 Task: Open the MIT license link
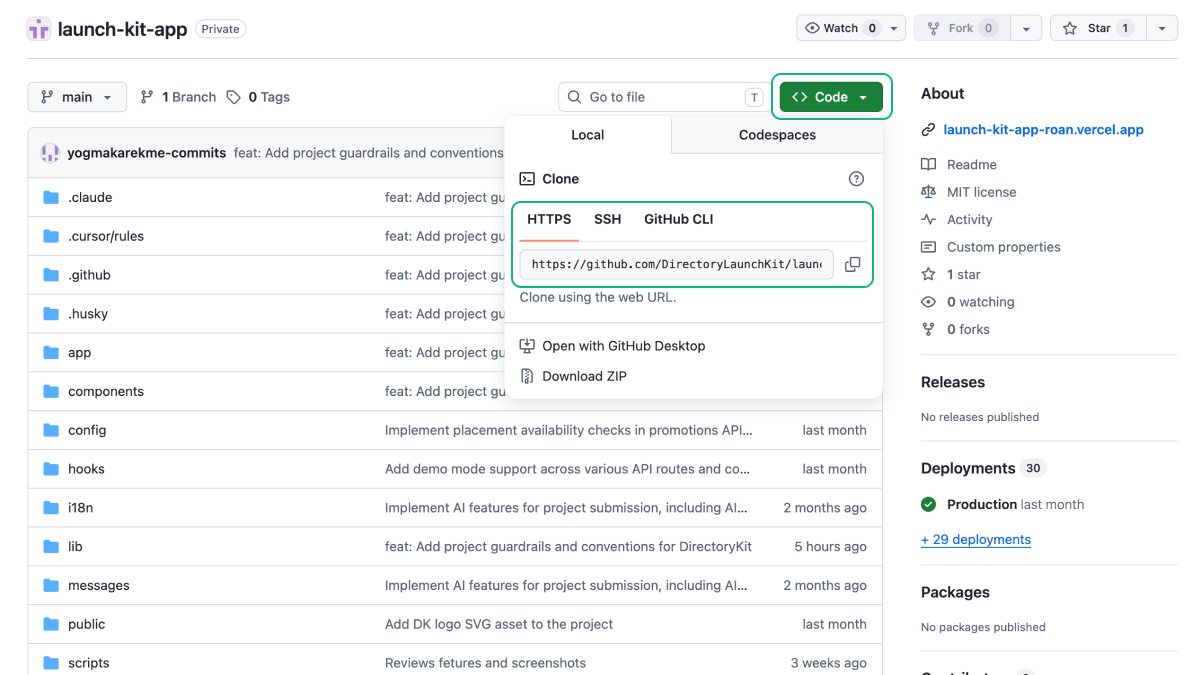click(x=981, y=192)
